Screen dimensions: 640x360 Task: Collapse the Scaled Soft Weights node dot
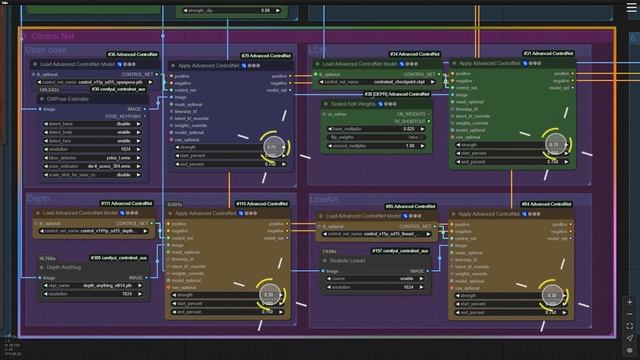tap(326, 104)
